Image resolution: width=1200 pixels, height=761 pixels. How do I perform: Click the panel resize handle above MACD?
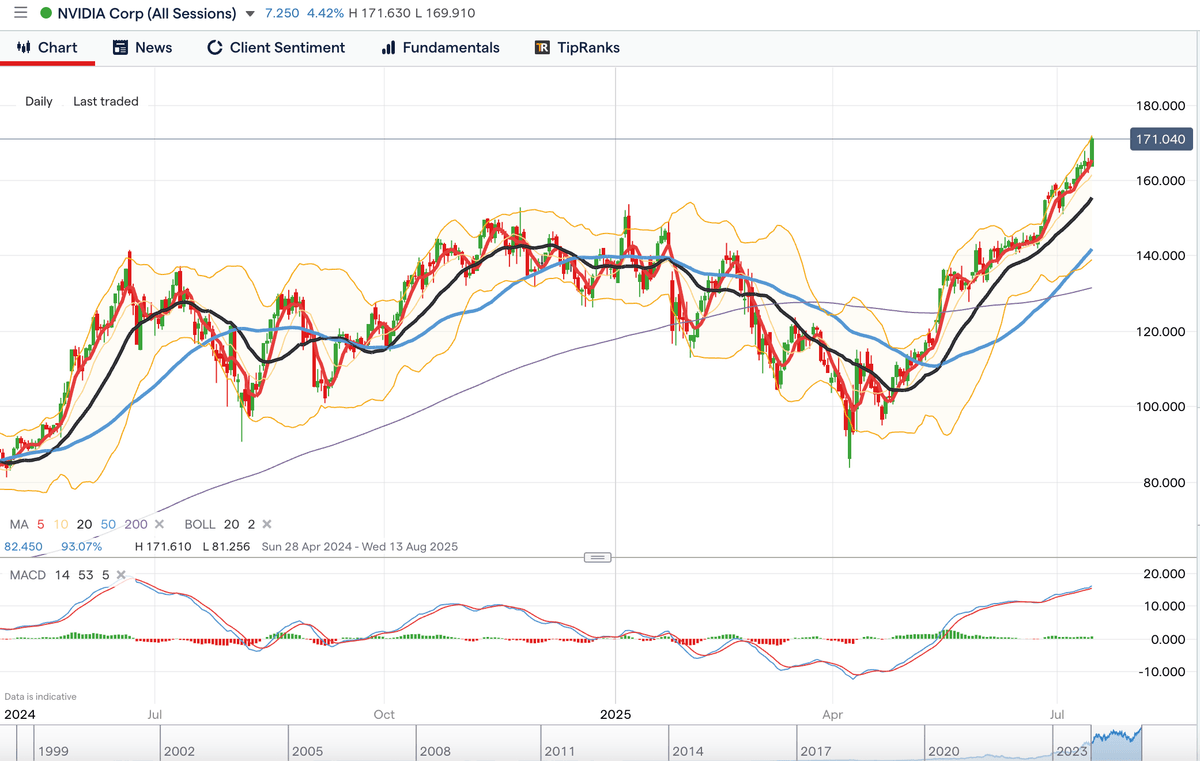click(x=597, y=557)
